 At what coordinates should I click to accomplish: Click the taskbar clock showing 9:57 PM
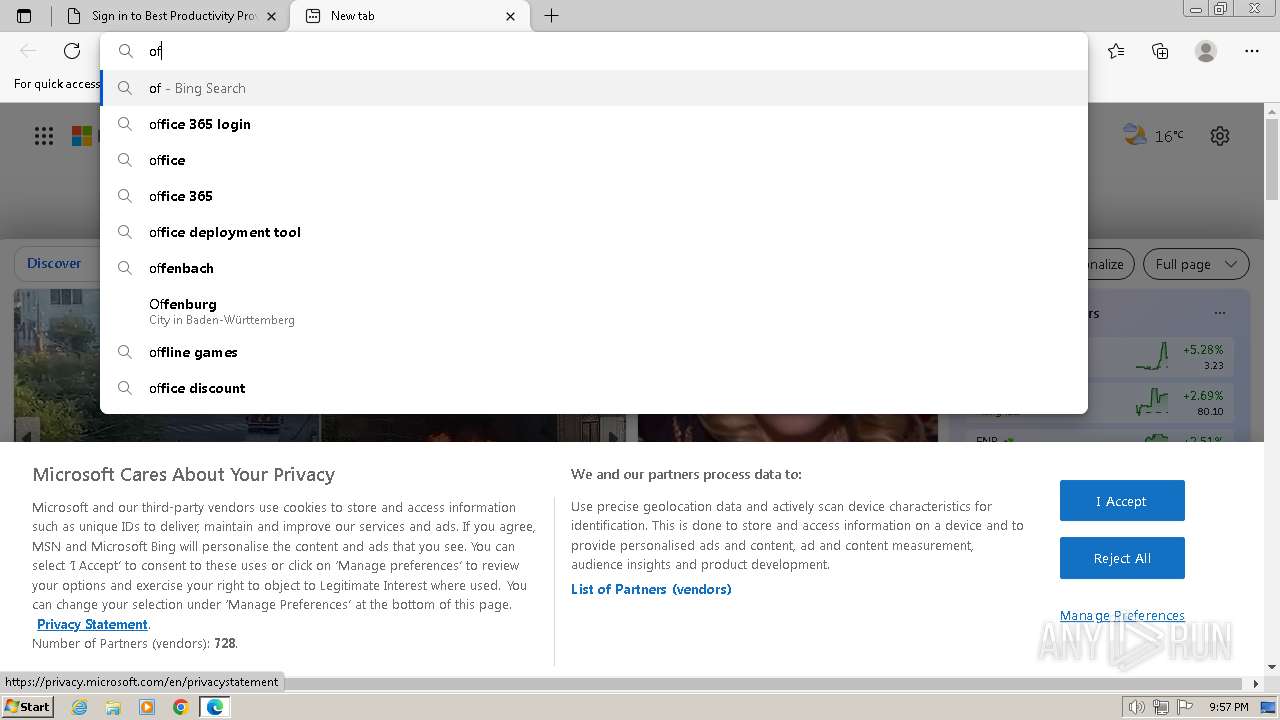pyautogui.click(x=1228, y=707)
